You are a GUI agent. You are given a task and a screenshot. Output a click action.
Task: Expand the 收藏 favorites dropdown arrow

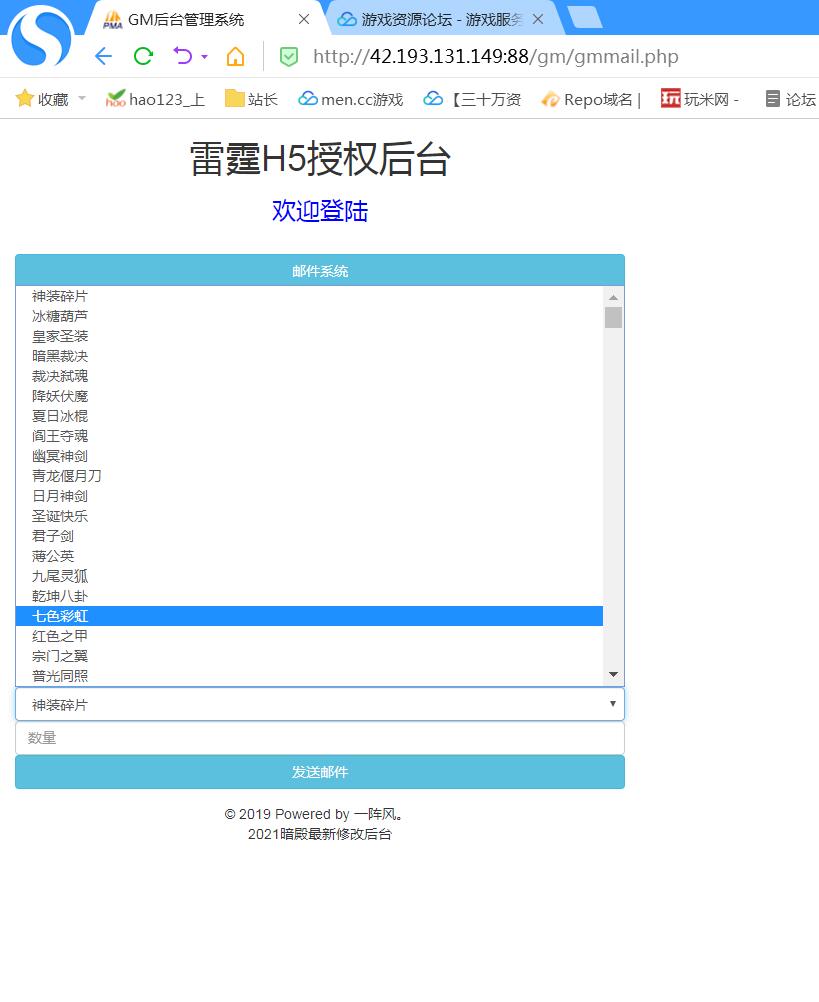click(82, 99)
